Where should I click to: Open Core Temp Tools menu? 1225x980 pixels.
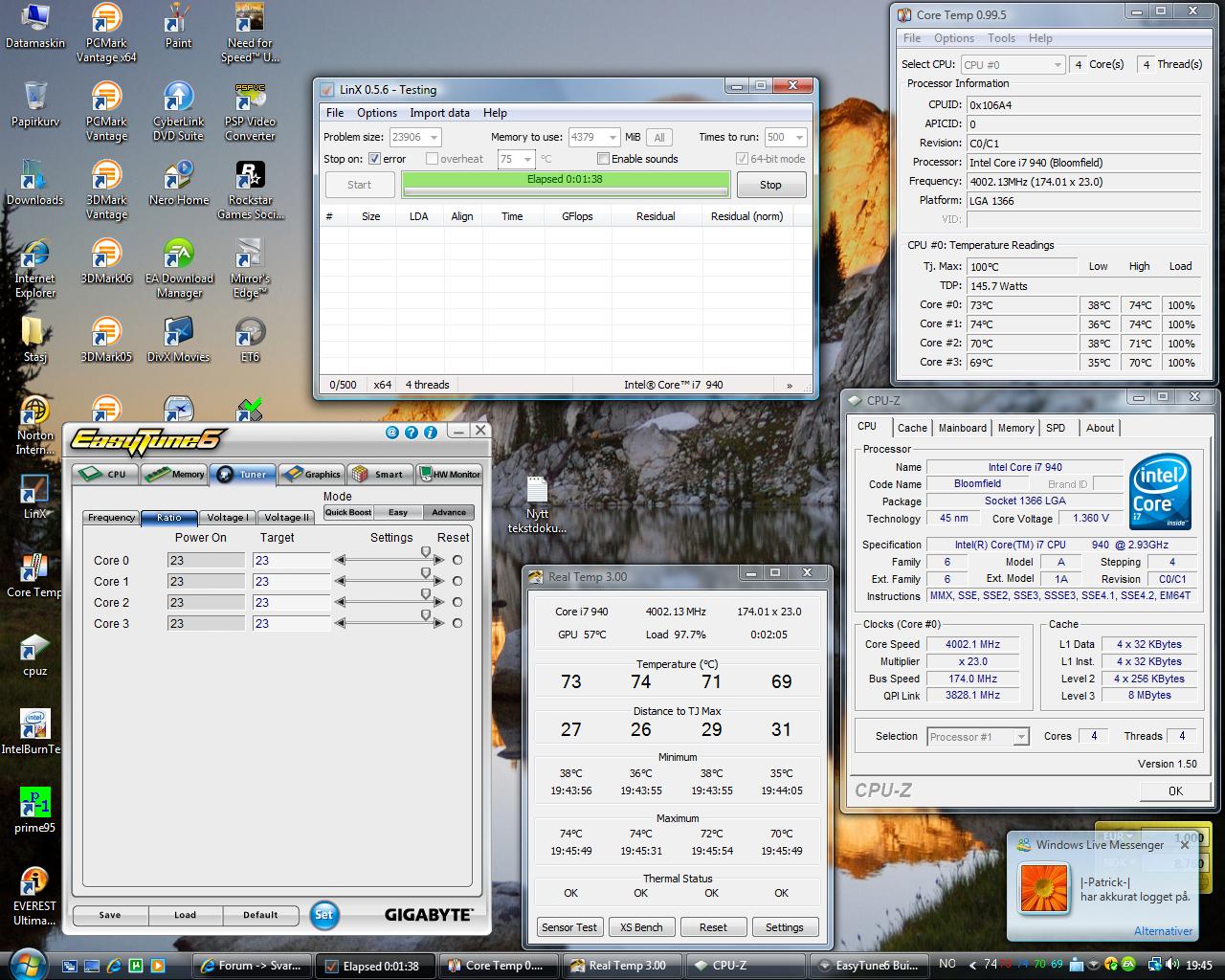click(1001, 38)
